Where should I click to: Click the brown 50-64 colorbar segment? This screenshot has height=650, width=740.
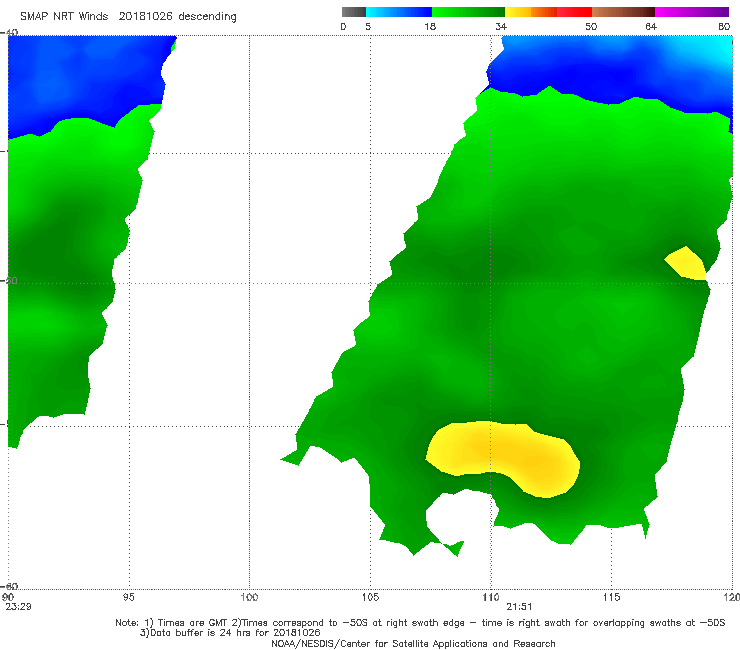pyautogui.click(x=623, y=12)
